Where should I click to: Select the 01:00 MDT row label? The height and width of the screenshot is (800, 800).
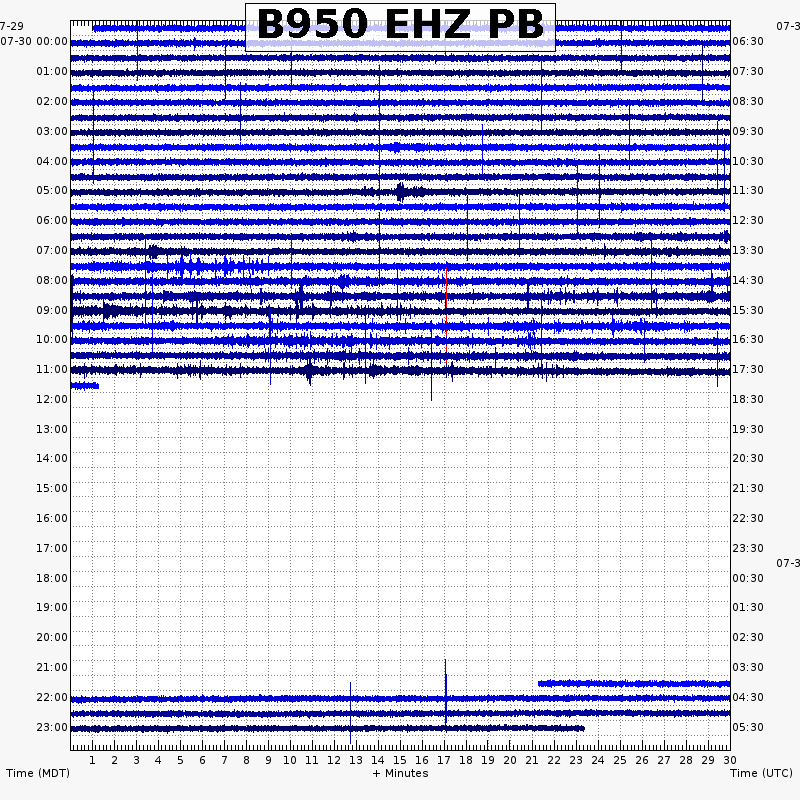tap(52, 71)
